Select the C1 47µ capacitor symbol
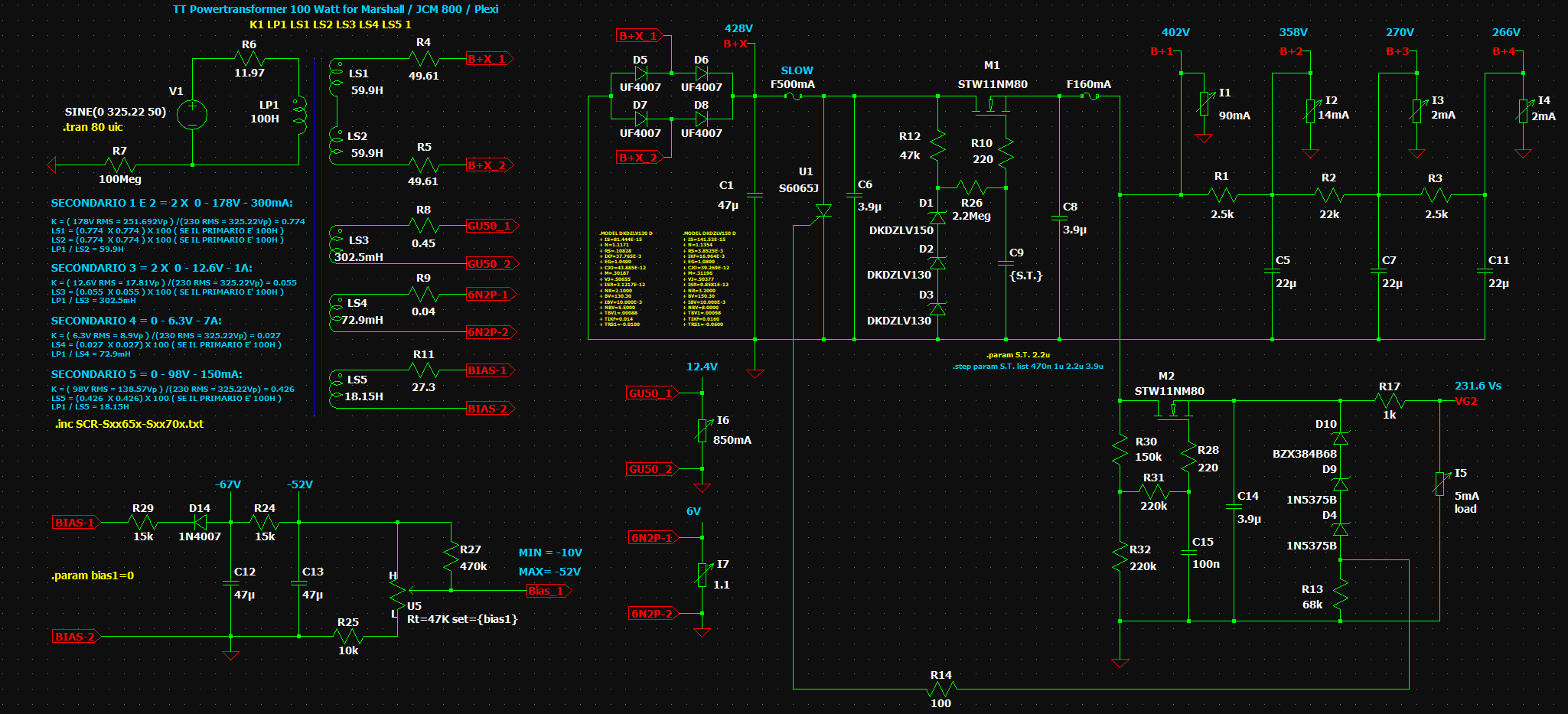This screenshot has width=1568, height=714. pos(755,195)
